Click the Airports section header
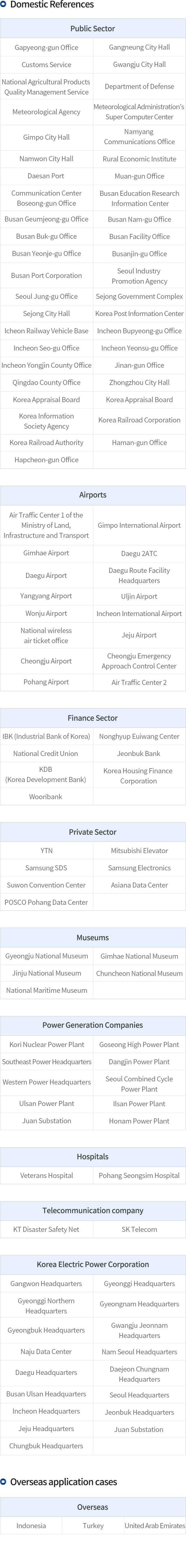 (93, 495)
